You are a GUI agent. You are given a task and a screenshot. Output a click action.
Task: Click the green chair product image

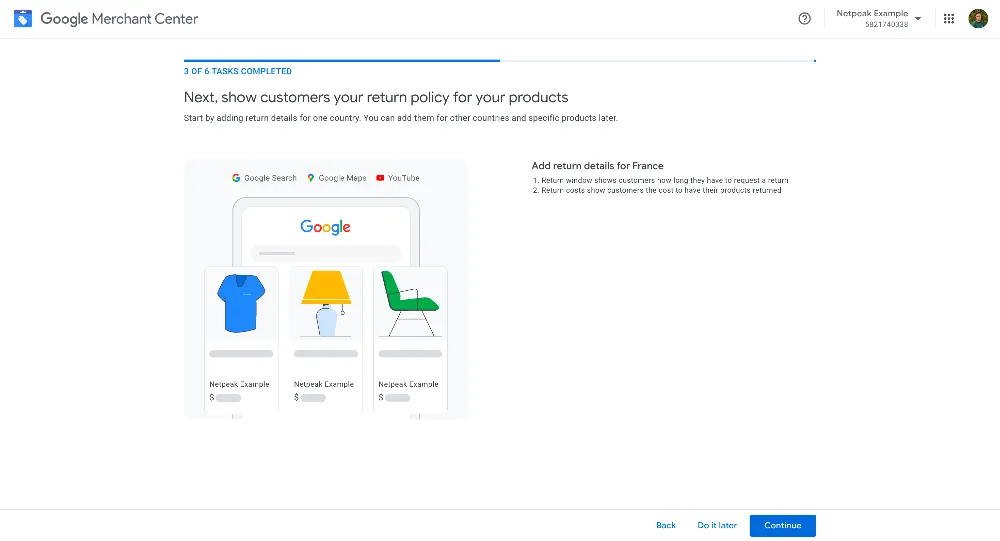point(410,303)
